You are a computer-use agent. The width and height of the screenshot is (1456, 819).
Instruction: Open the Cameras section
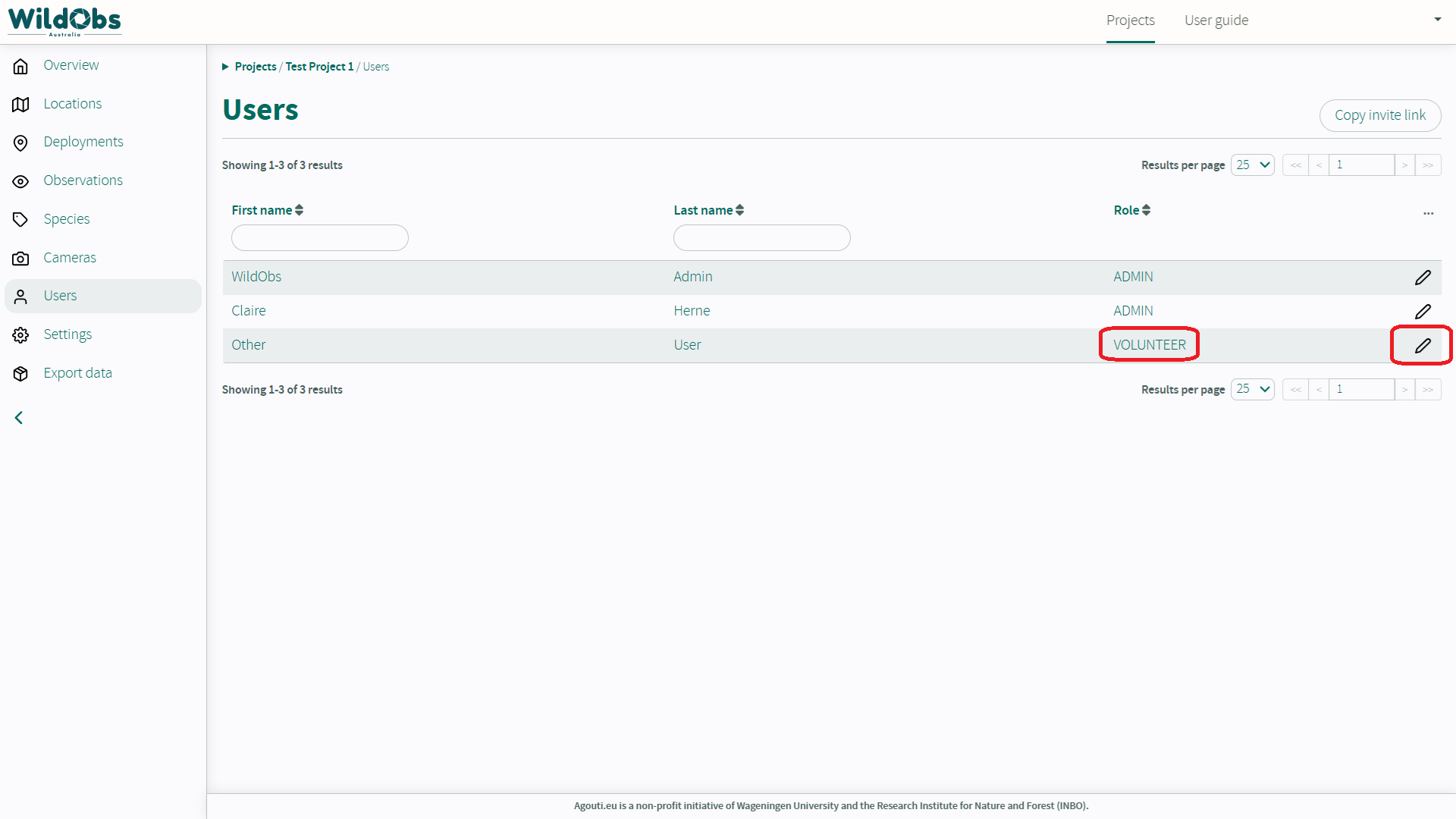[70, 258]
